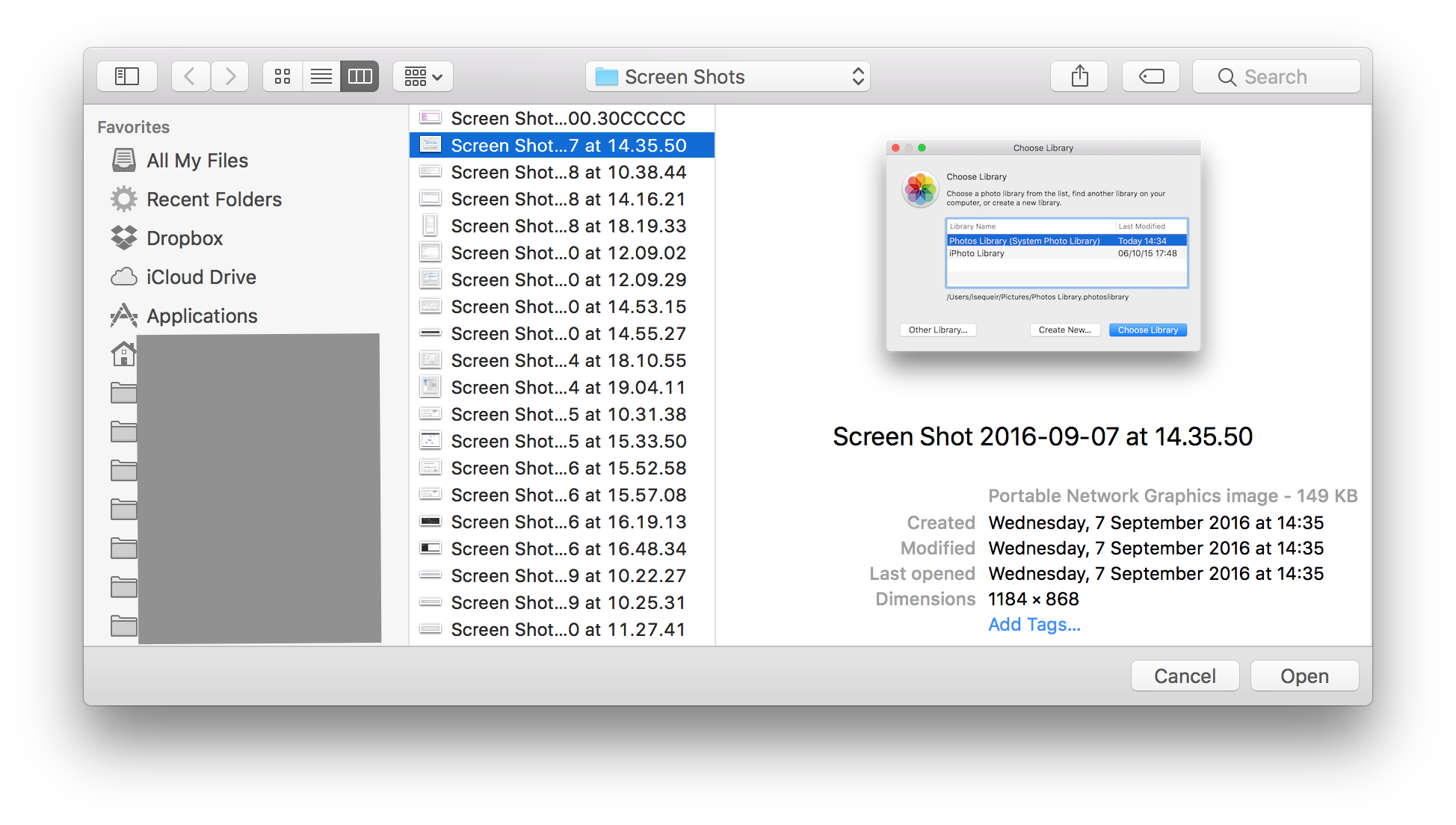Open All My Files in sidebar
The width and height of the screenshot is (1456, 825).
pyautogui.click(x=197, y=161)
